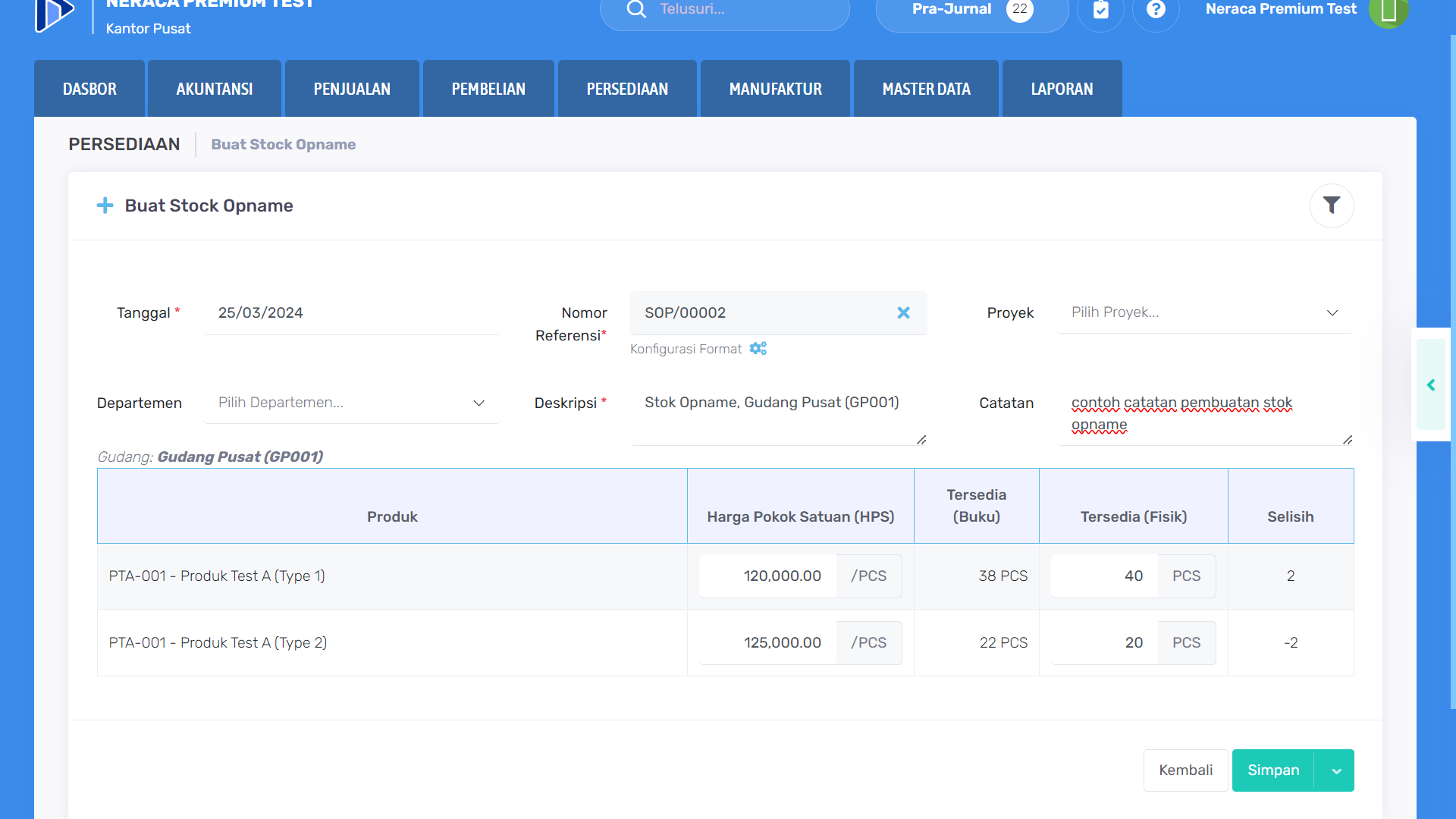Open the MASTER DATA tab
Image resolution: width=1456 pixels, height=819 pixels.
pyautogui.click(x=926, y=89)
